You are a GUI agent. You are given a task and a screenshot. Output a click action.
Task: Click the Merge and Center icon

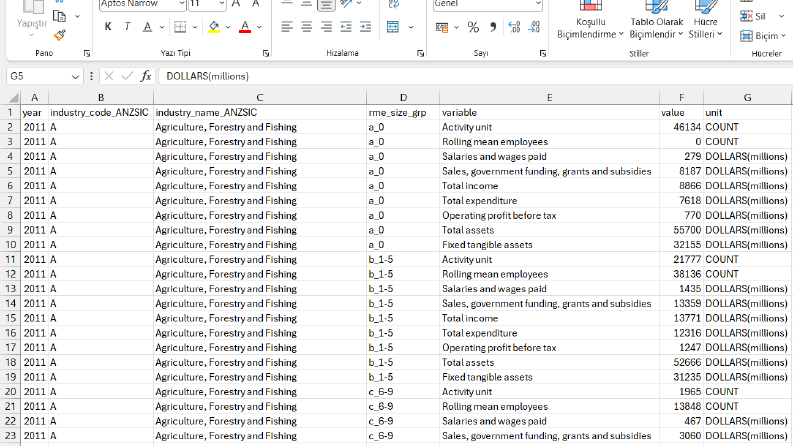tap(393, 27)
